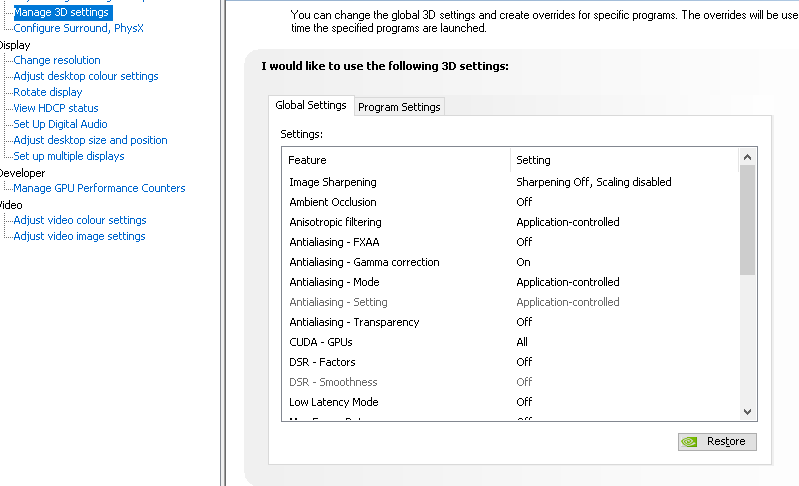Image resolution: width=799 pixels, height=486 pixels.
Task: Select Antialiasing - Gamma correction row
Action: click(510, 262)
